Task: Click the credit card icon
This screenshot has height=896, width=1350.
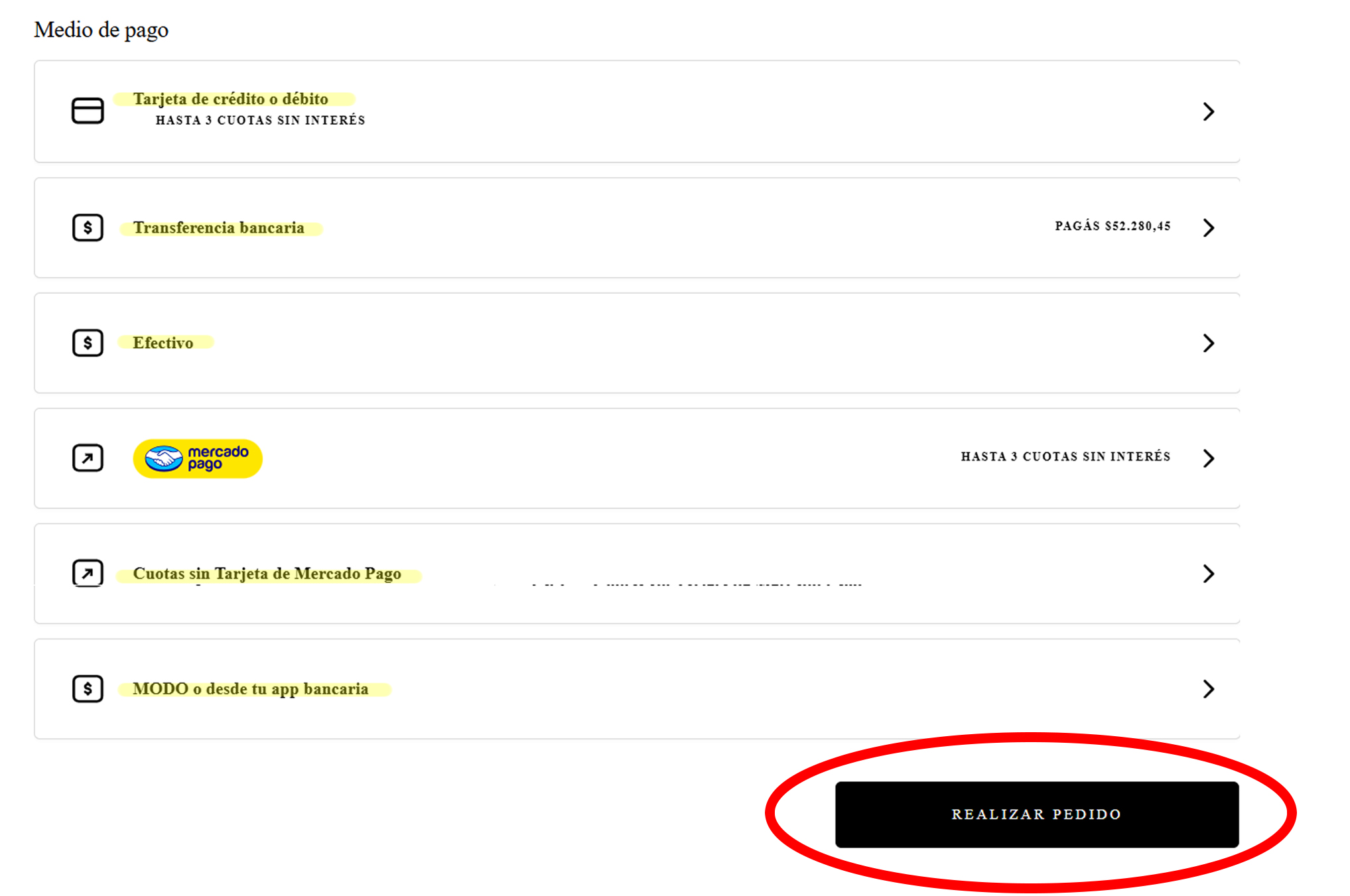Action: pyautogui.click(x=88, y=111)
